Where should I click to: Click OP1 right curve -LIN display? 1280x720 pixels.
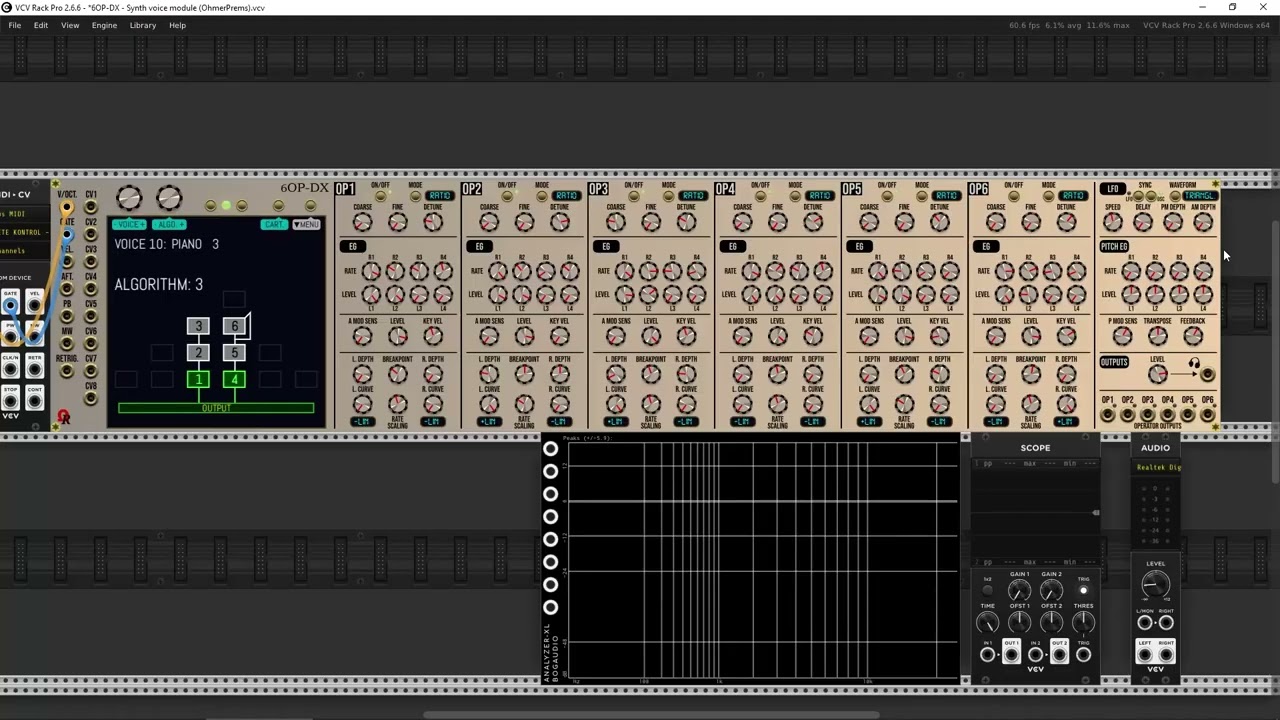(x=432, y=422)
